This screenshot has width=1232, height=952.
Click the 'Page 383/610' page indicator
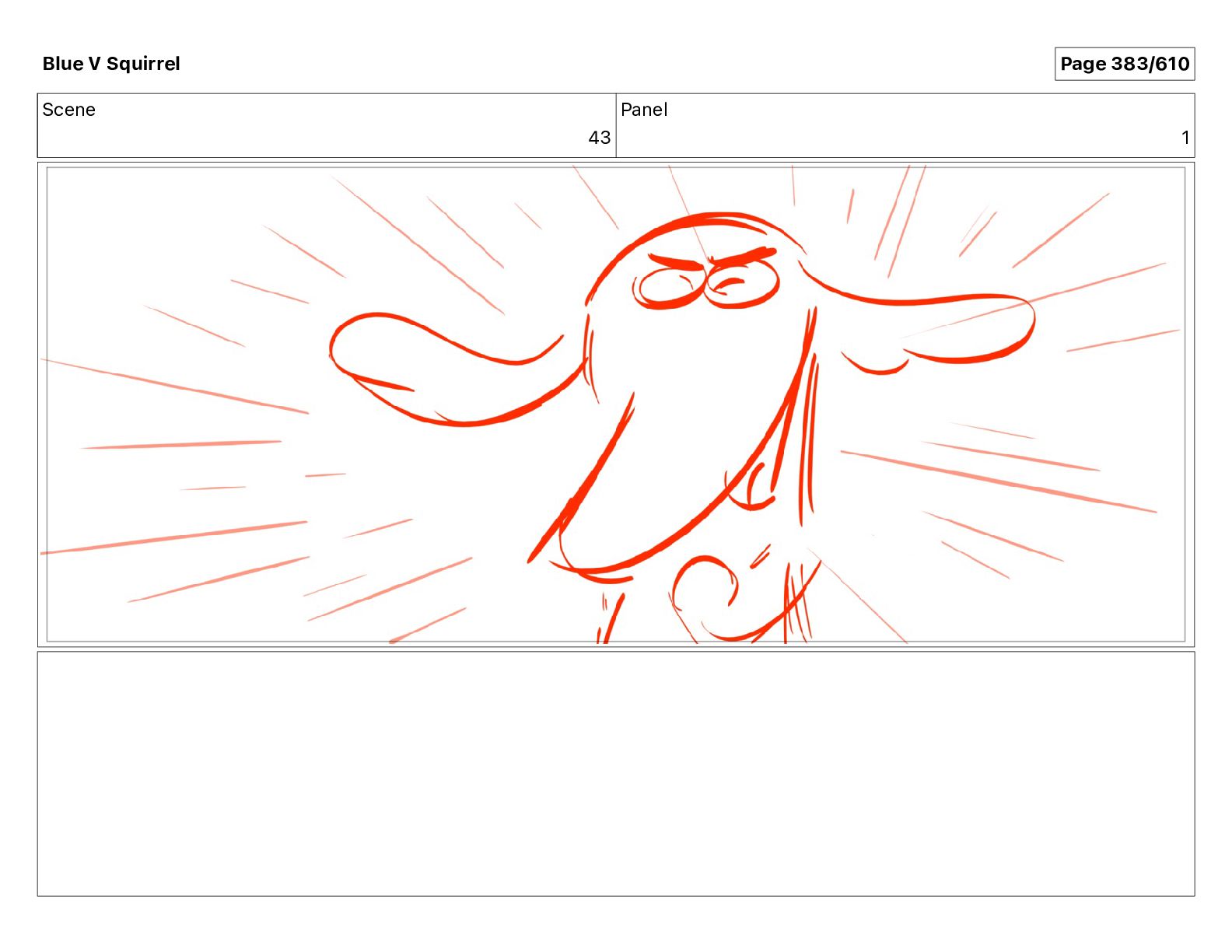[x=1124, y=64]
